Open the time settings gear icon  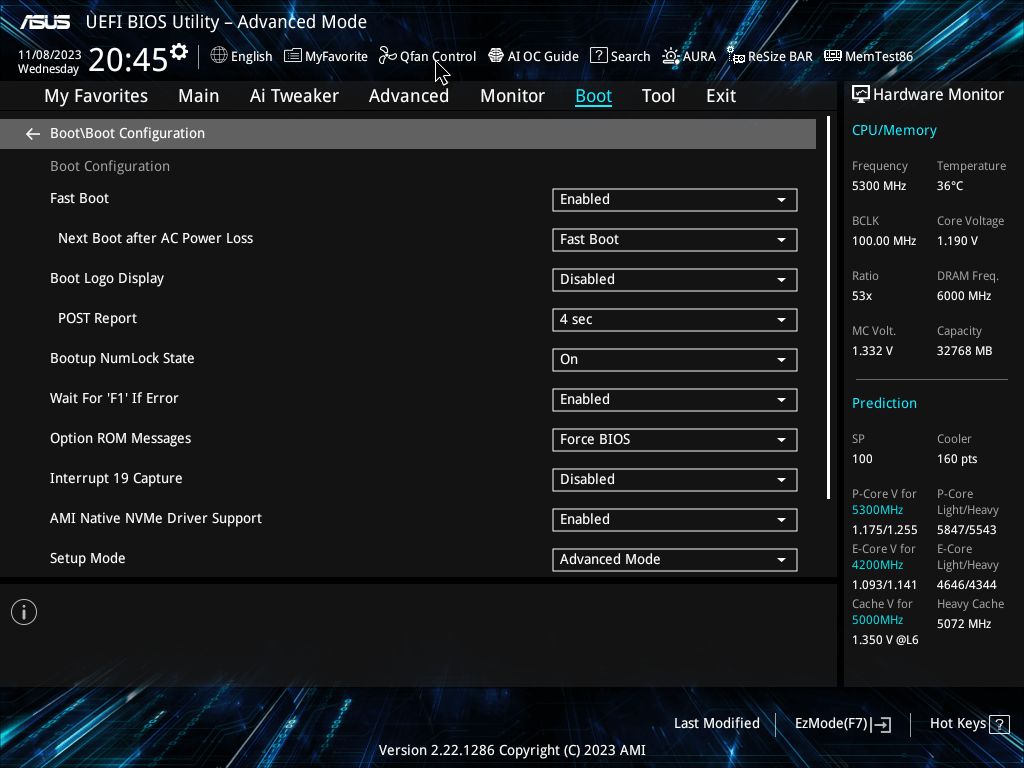coord(179,51)
